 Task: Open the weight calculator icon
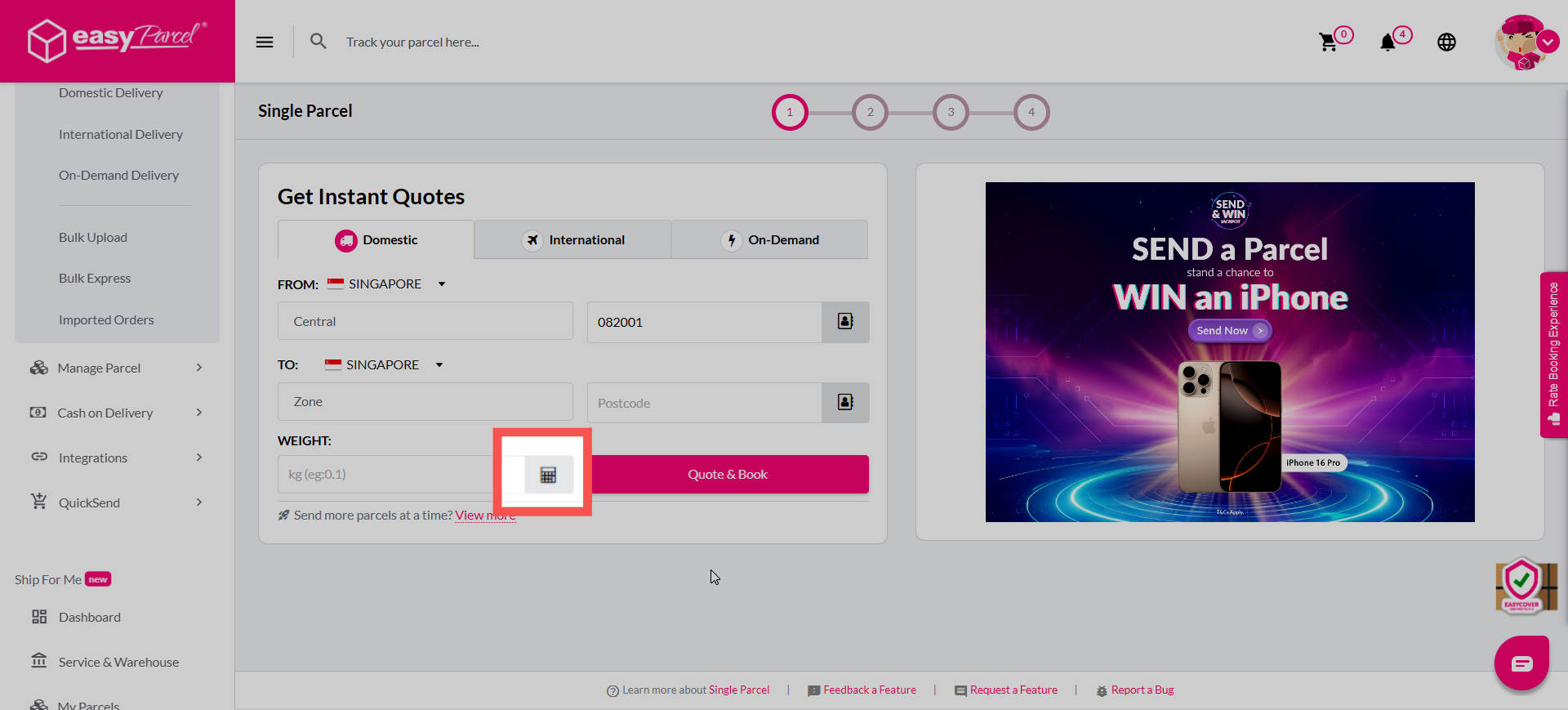[x=548, y=475]
